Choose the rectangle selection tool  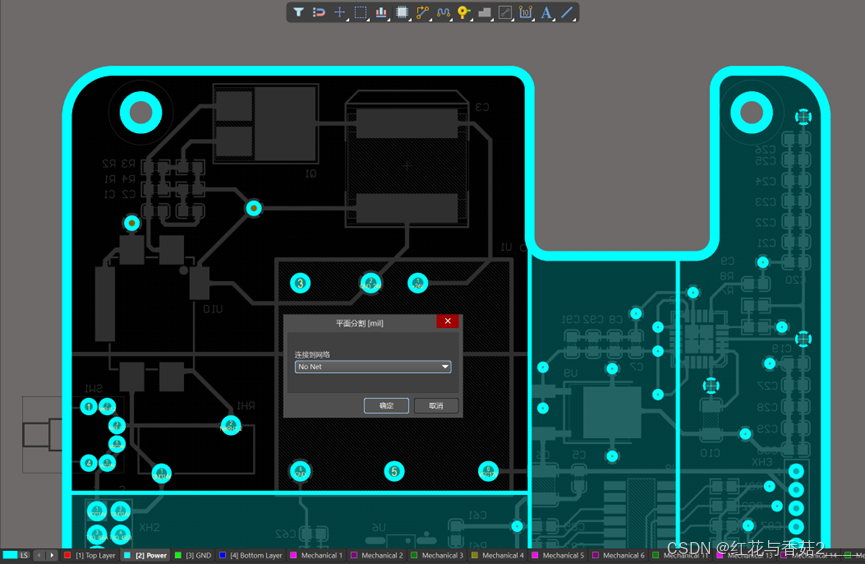[x=360, y=12]
